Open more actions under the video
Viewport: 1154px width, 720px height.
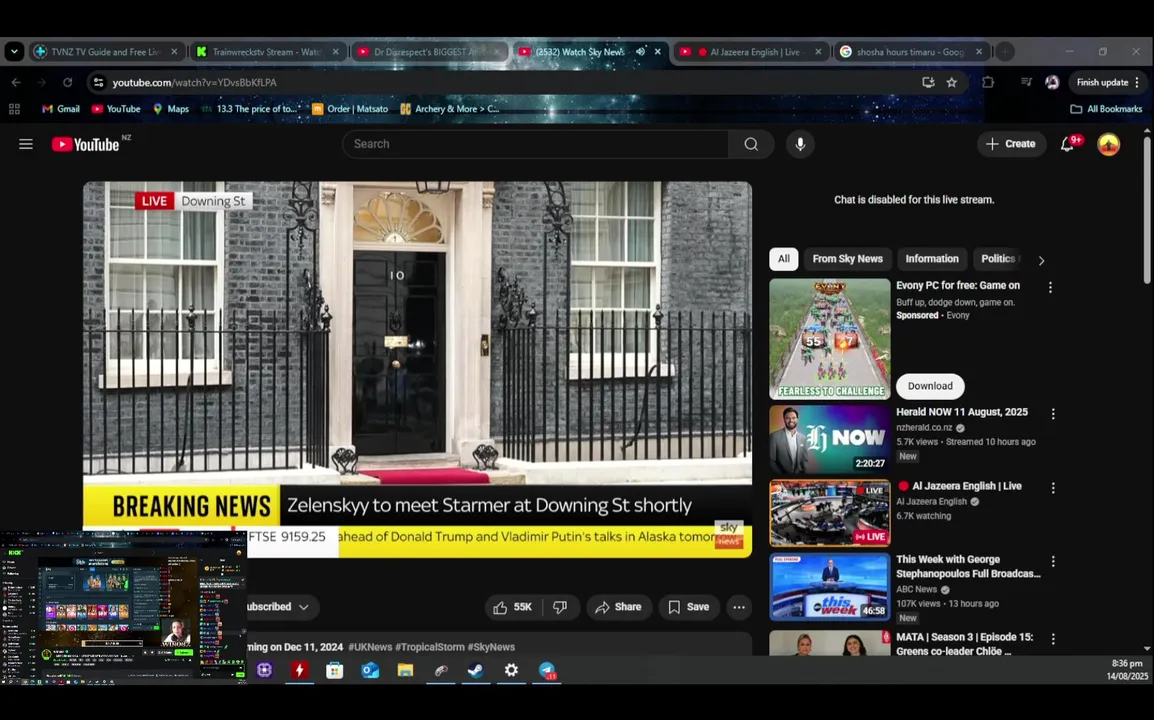click(x=739, y=607)
